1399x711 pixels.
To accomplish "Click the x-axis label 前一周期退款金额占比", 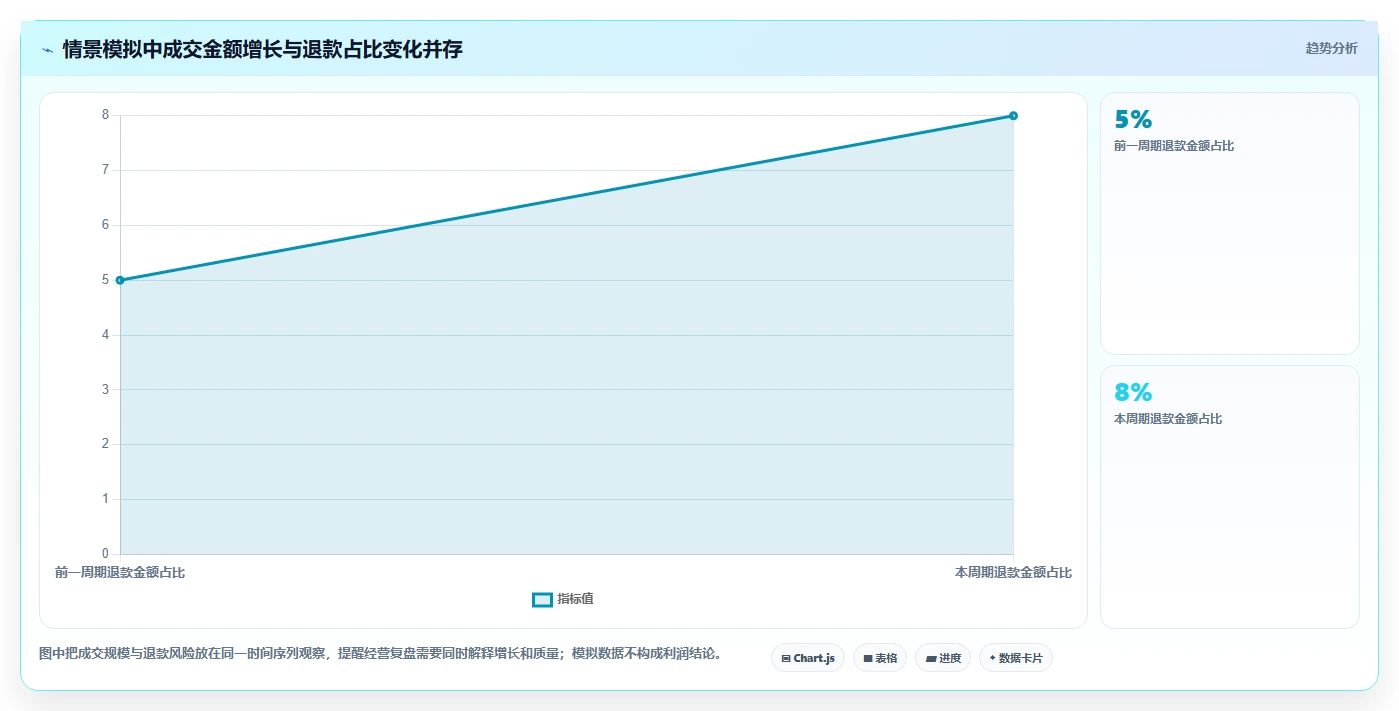I will coord(120,573).
